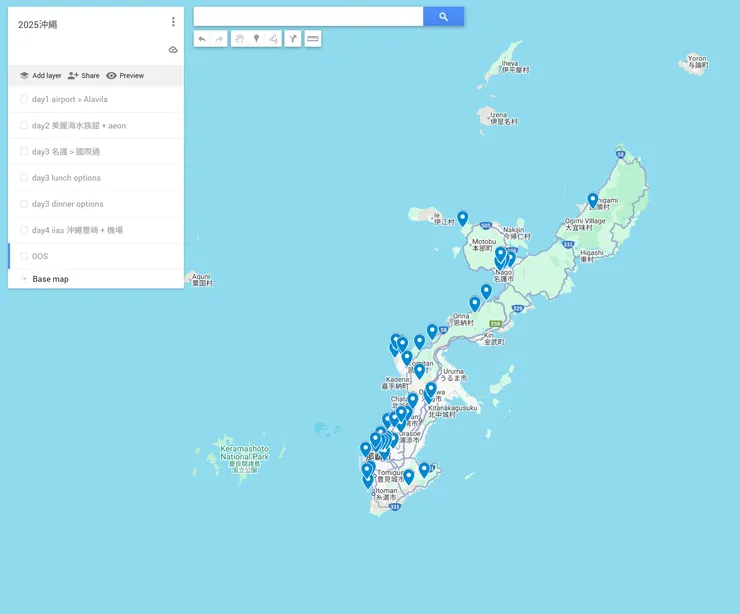Click the Kadena town label
The image size is (740, 614).
point(396,383)
